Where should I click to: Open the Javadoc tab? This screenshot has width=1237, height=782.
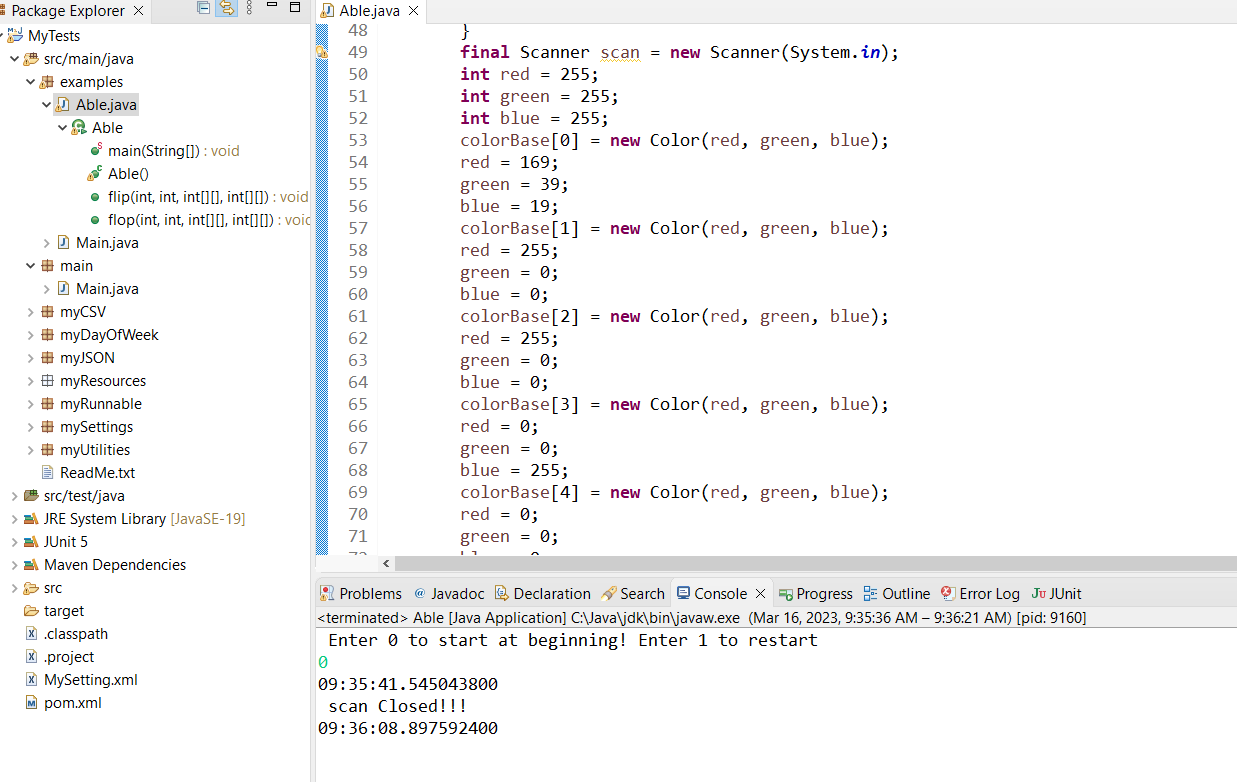coord(448,593)
